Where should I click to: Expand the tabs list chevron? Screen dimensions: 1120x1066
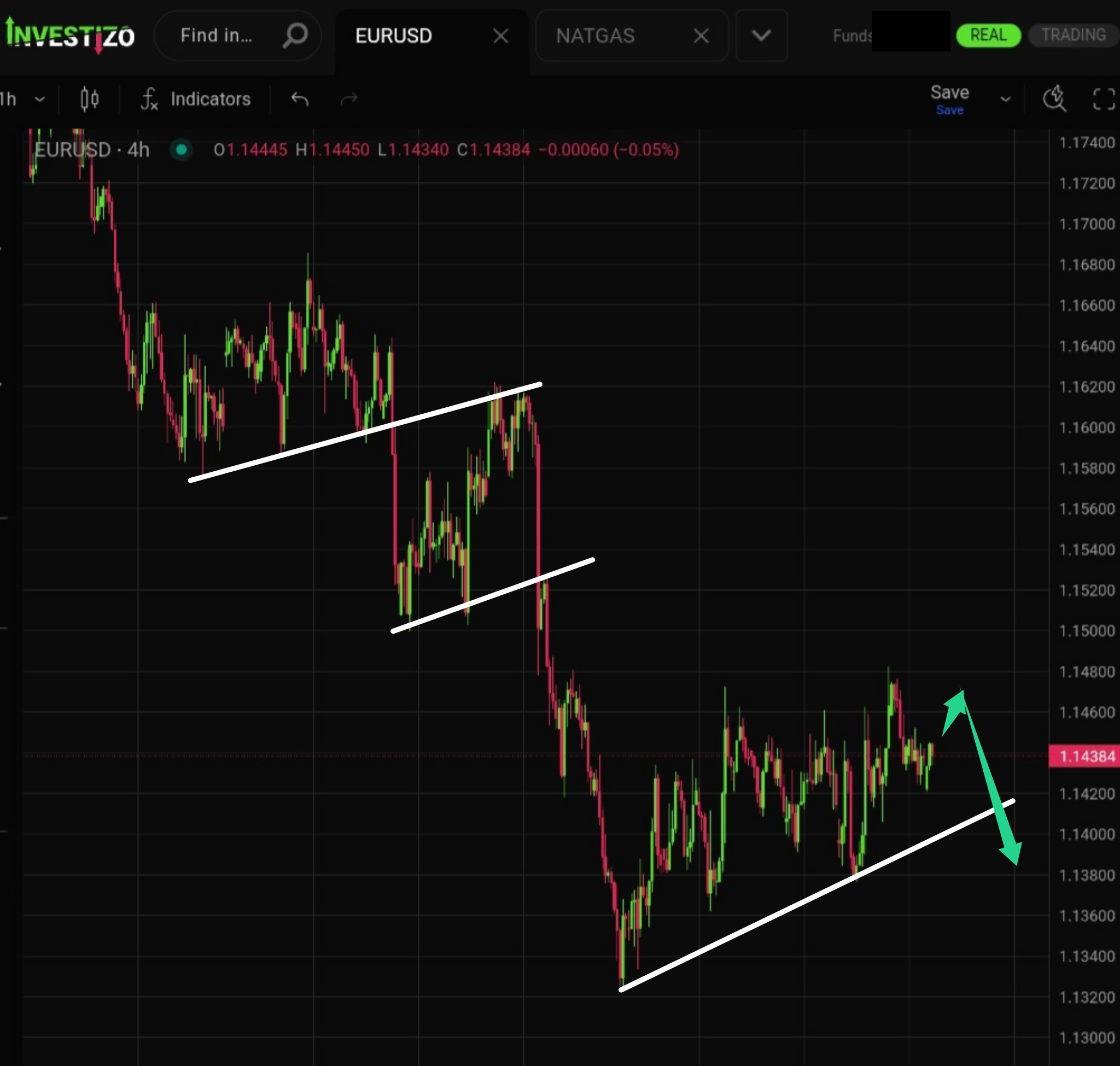tap(761, 35)
